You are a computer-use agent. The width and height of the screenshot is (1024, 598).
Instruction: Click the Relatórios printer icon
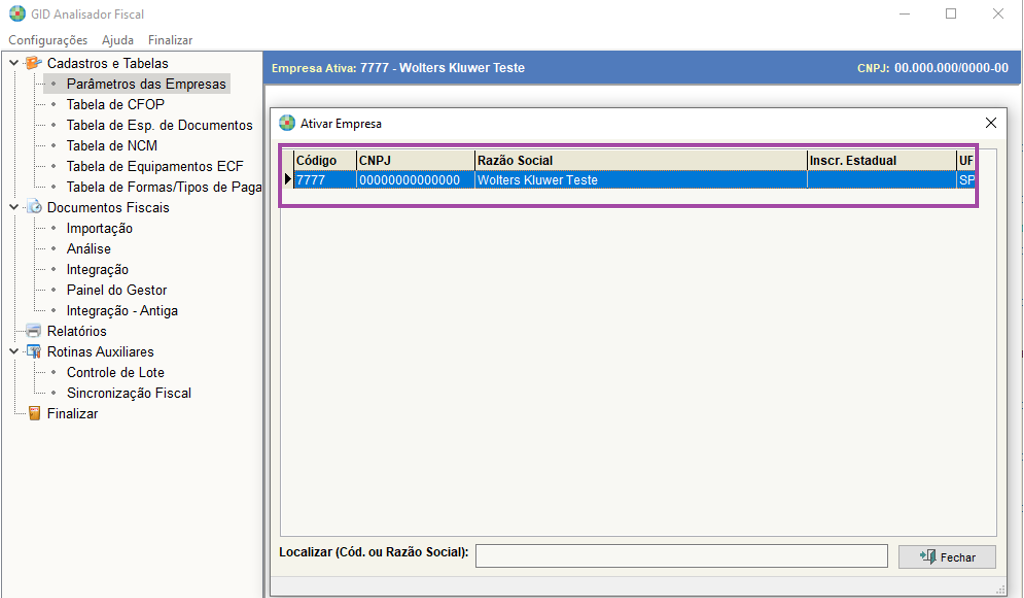pos(33,331)
